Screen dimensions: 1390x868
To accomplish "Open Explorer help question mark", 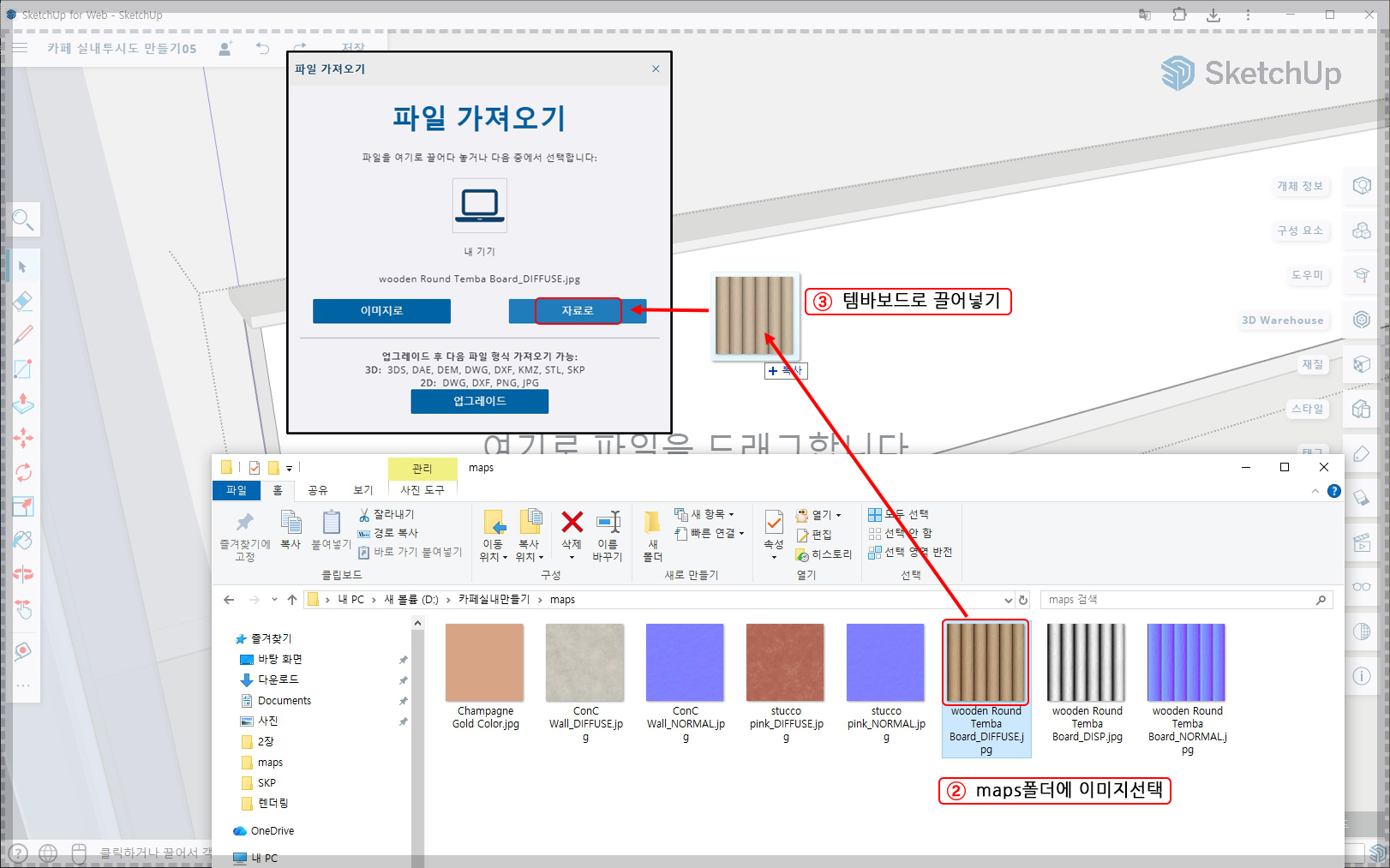I will tap(1333, 491).
